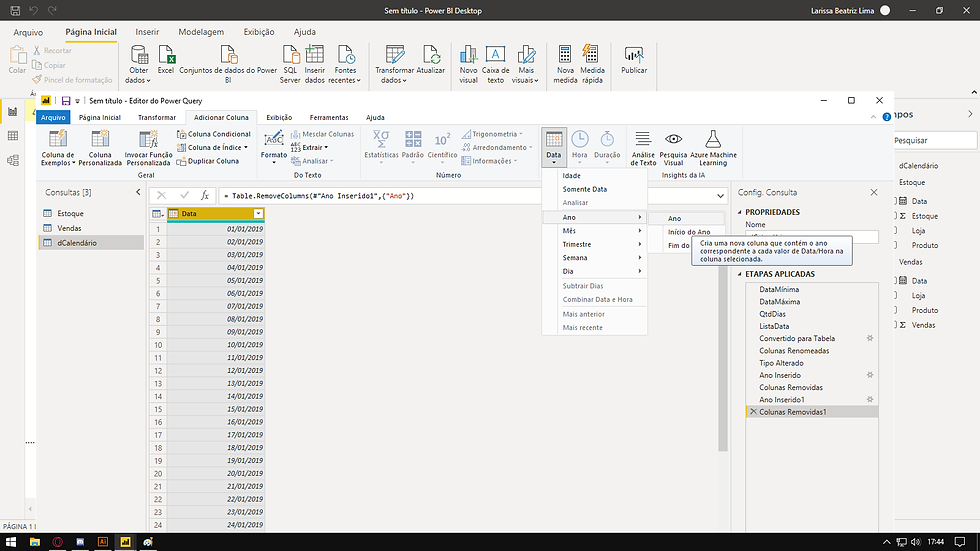Collapse PROPRIEDADES section
This screenshot has height=551, width=980.
click(740, 212)
